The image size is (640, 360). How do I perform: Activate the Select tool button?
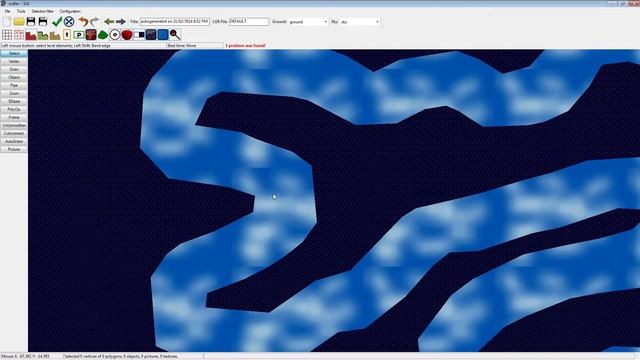pyautogui.click(x=14, y=53)
